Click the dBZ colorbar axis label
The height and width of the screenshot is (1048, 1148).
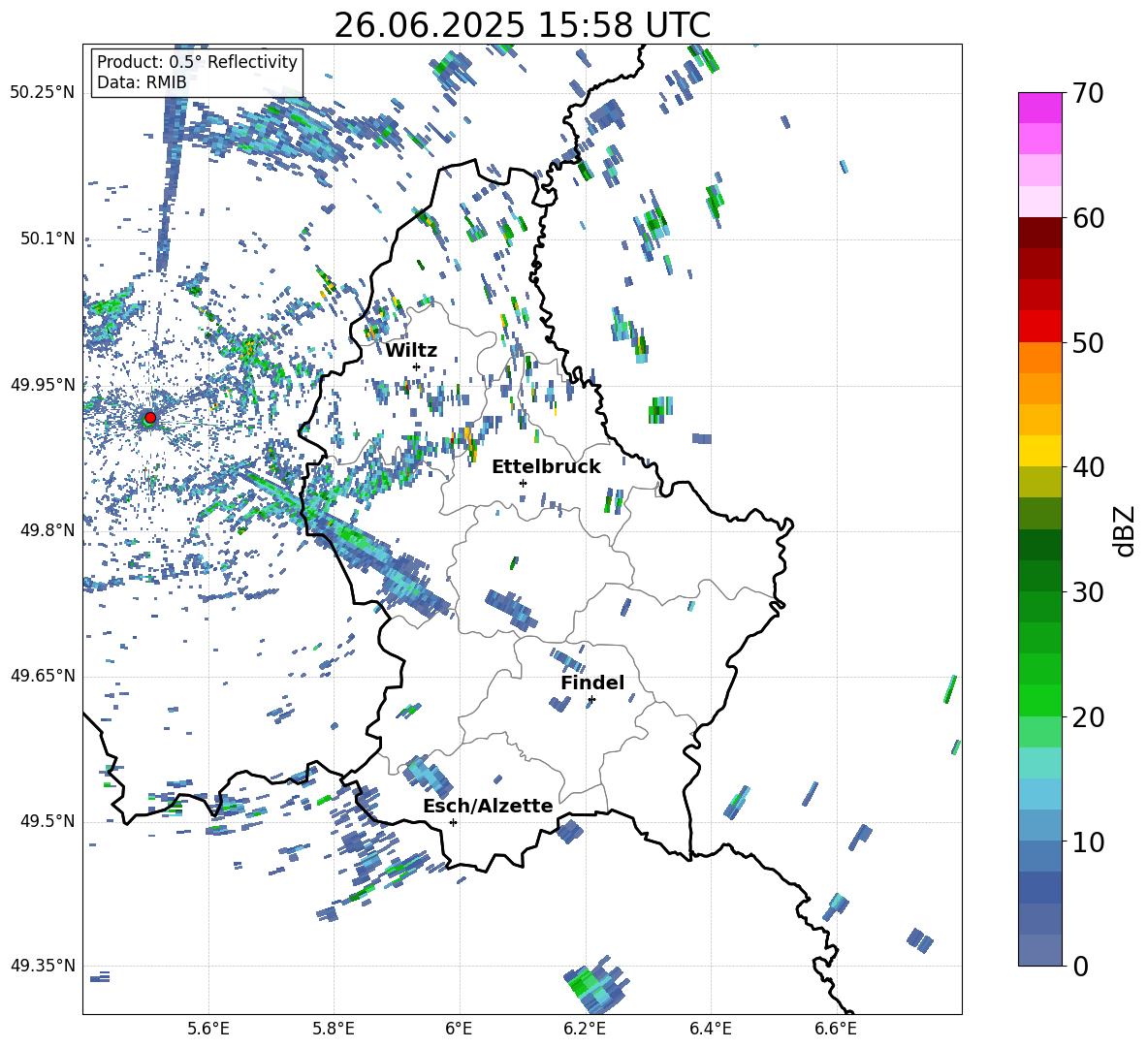click(x=1125, y=530)
